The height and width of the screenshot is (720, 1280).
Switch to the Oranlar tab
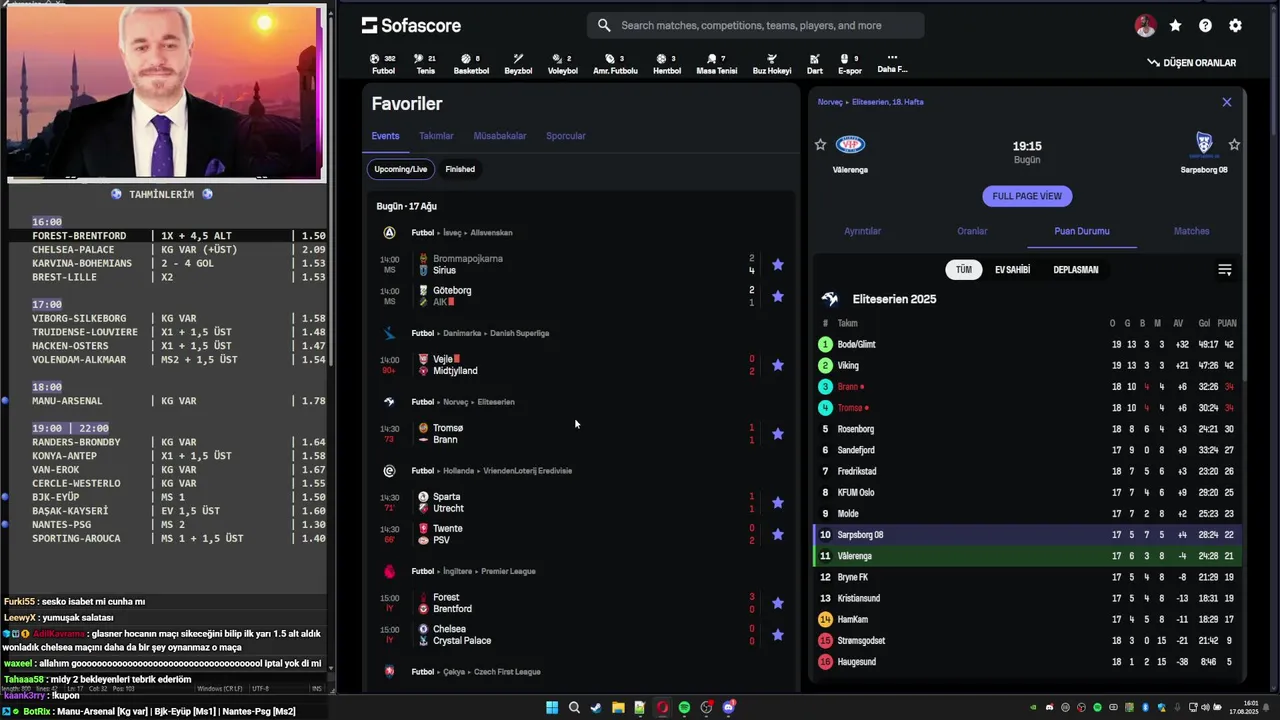tap(972, 231)
